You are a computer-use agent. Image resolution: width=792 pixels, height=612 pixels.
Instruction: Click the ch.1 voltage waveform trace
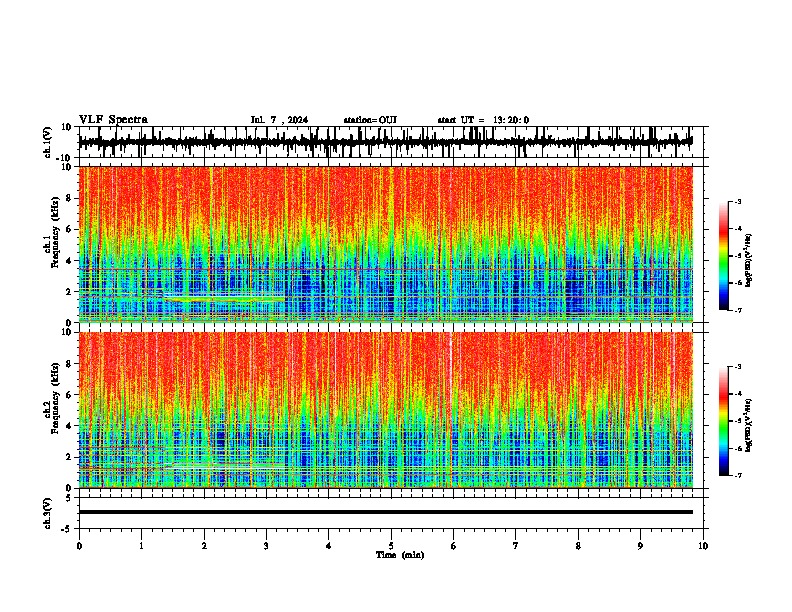click(385, 142)
